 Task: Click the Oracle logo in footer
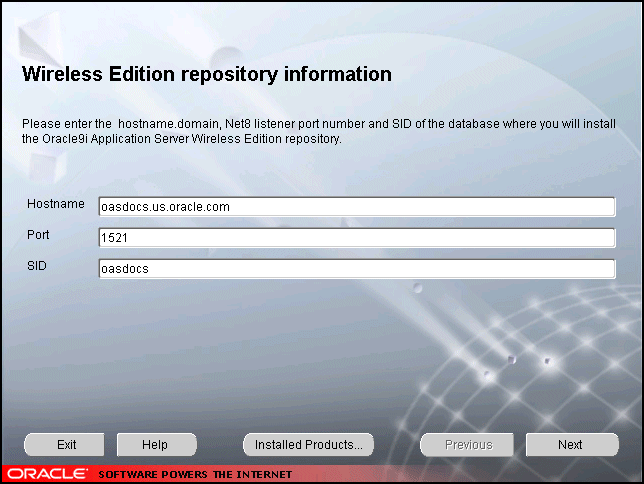click(x=47, y=474)
